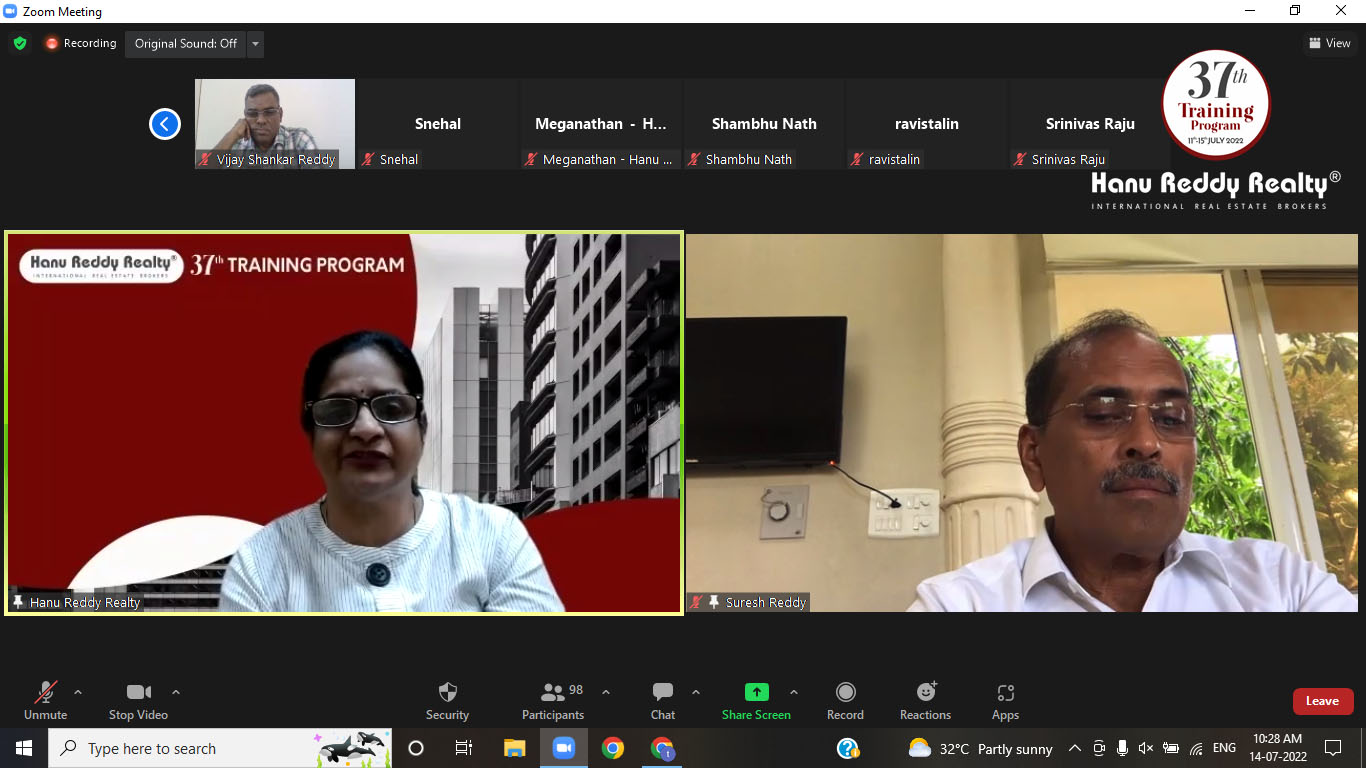This screenshot has width=1366, height=768.
Task: Open the Chat panel
Action: pos(663,700)
